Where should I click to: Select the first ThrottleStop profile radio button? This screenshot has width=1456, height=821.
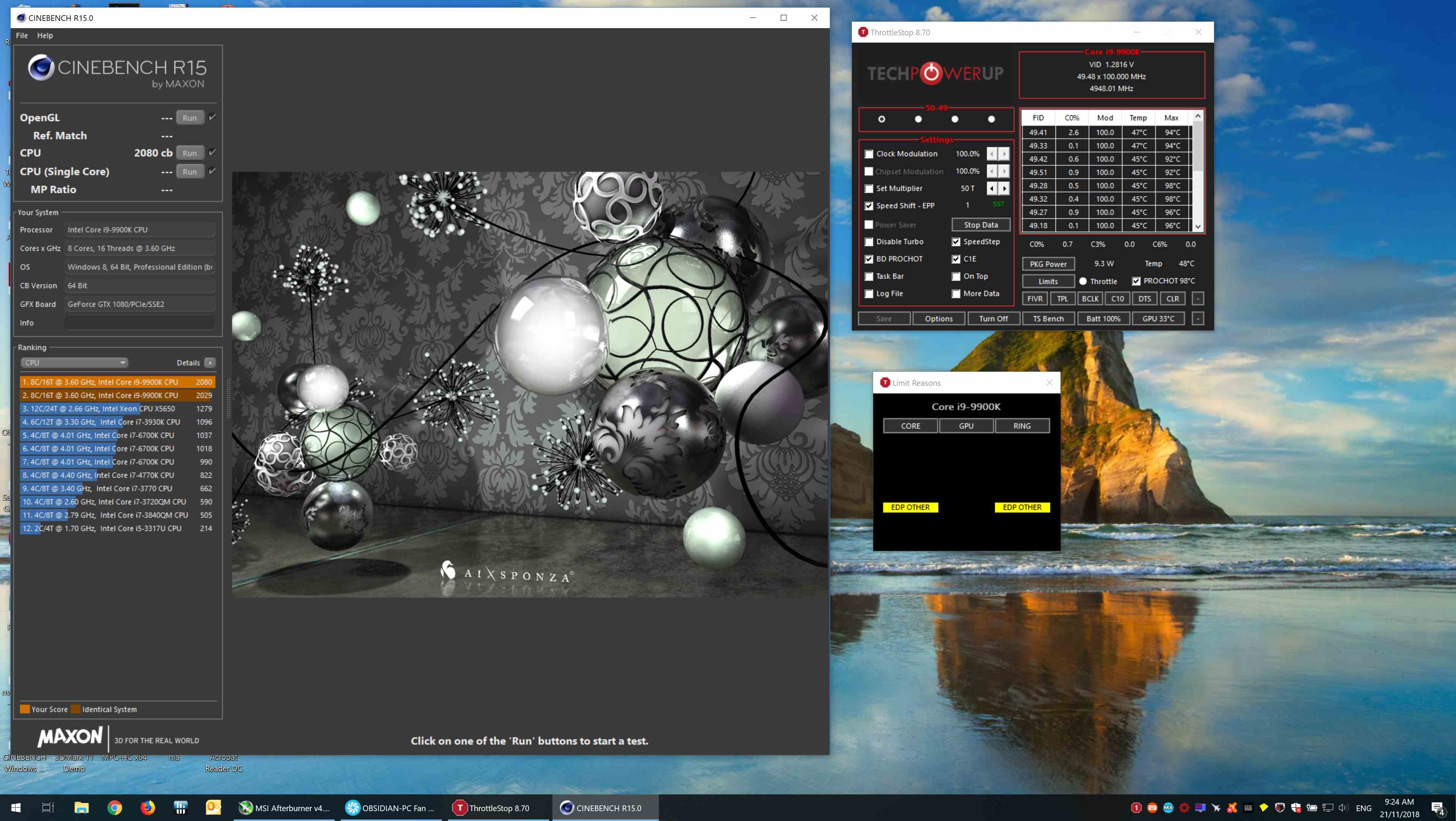(881, 119)
